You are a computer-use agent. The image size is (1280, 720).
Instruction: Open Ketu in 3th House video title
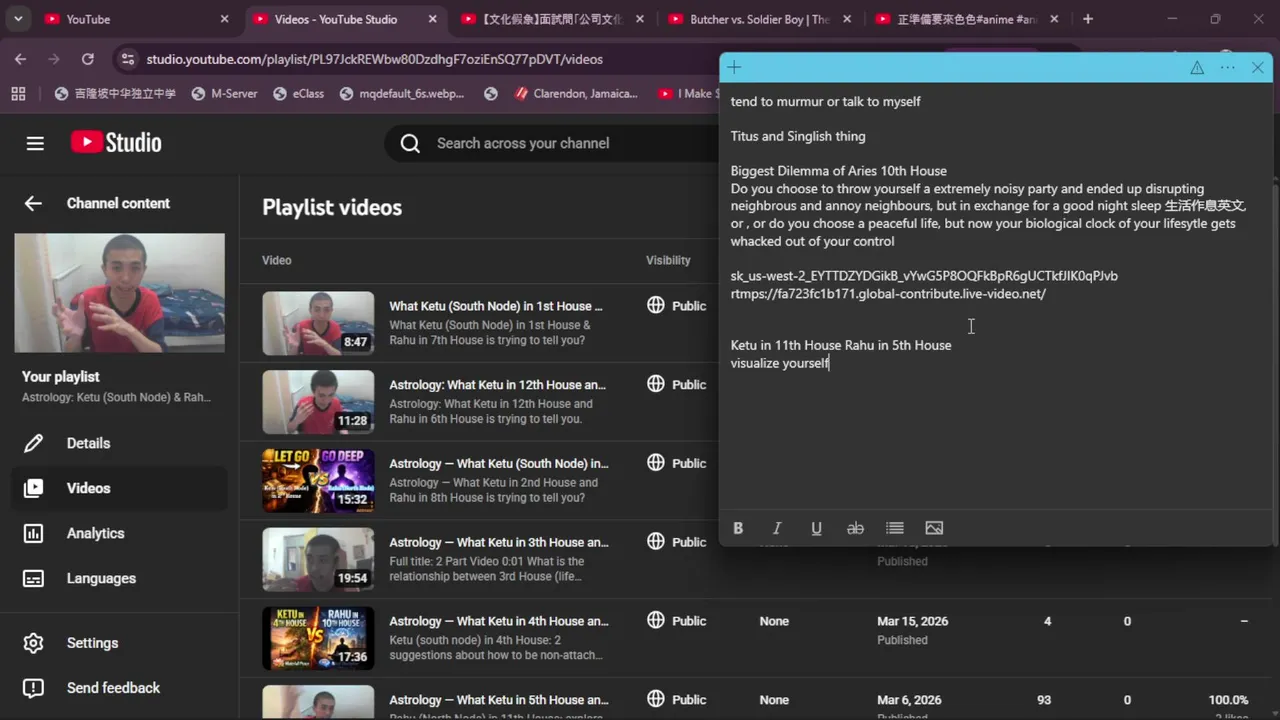499,542
